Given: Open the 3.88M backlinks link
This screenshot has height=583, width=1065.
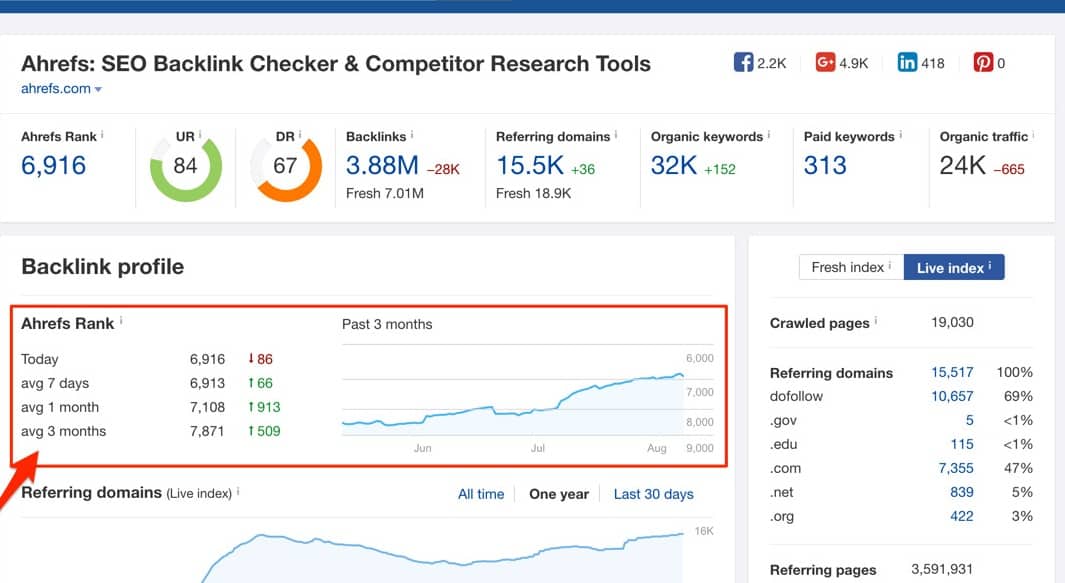Looking at the screenshot, I should [x=382, y=165].
